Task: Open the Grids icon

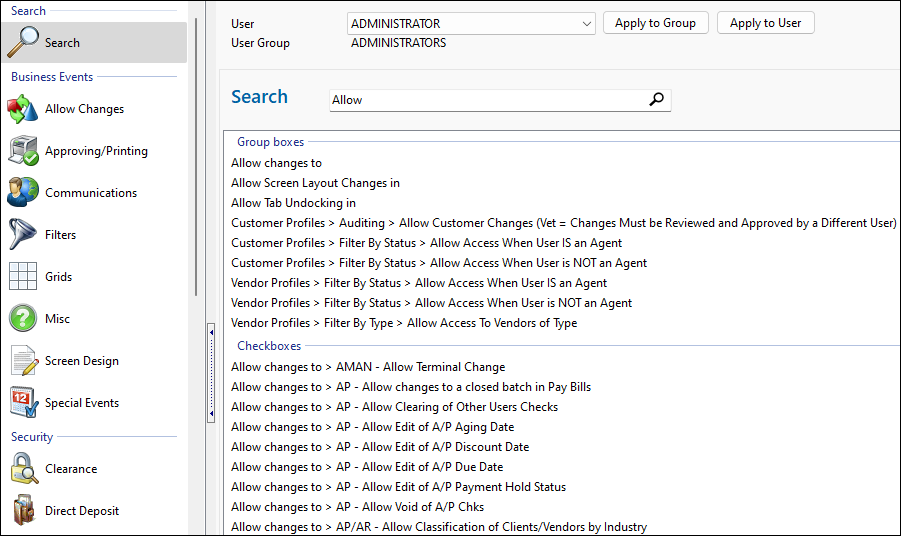Action: [x=23, y=277]
